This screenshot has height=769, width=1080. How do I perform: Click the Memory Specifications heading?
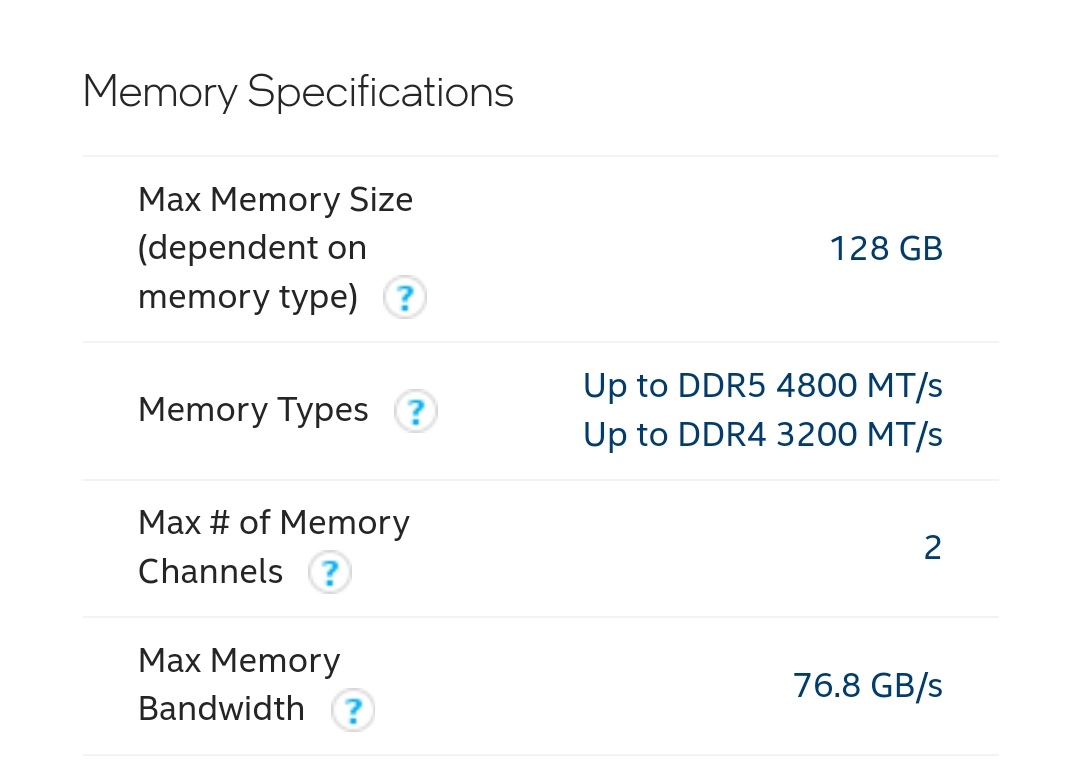coord(298,92)
